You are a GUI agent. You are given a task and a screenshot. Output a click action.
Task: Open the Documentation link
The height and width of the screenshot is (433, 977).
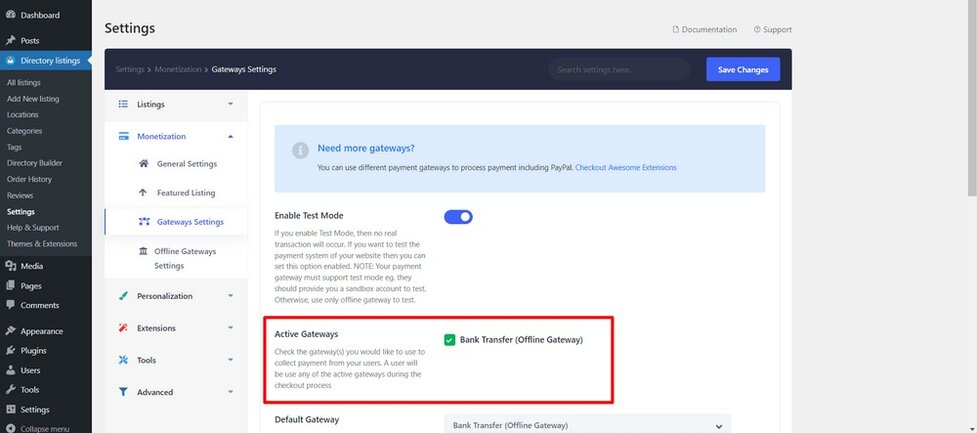tap(704, 30)
